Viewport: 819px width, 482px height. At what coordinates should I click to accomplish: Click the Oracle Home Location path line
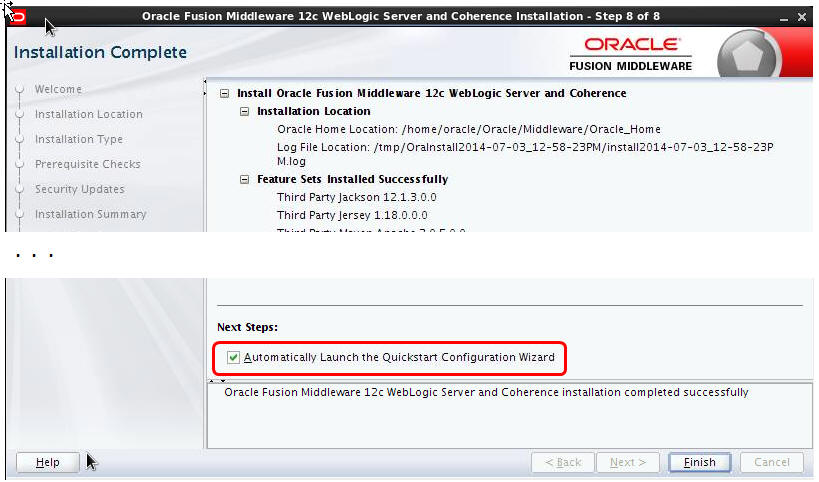[469, 130]
